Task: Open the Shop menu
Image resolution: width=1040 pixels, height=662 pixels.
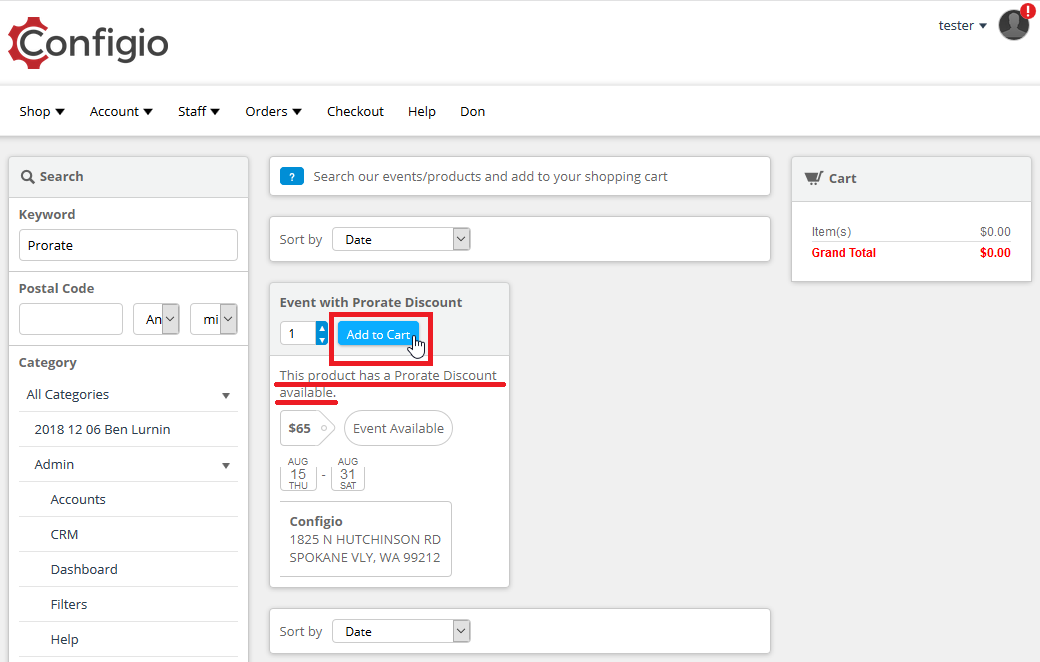Action: tap(42, 111)
